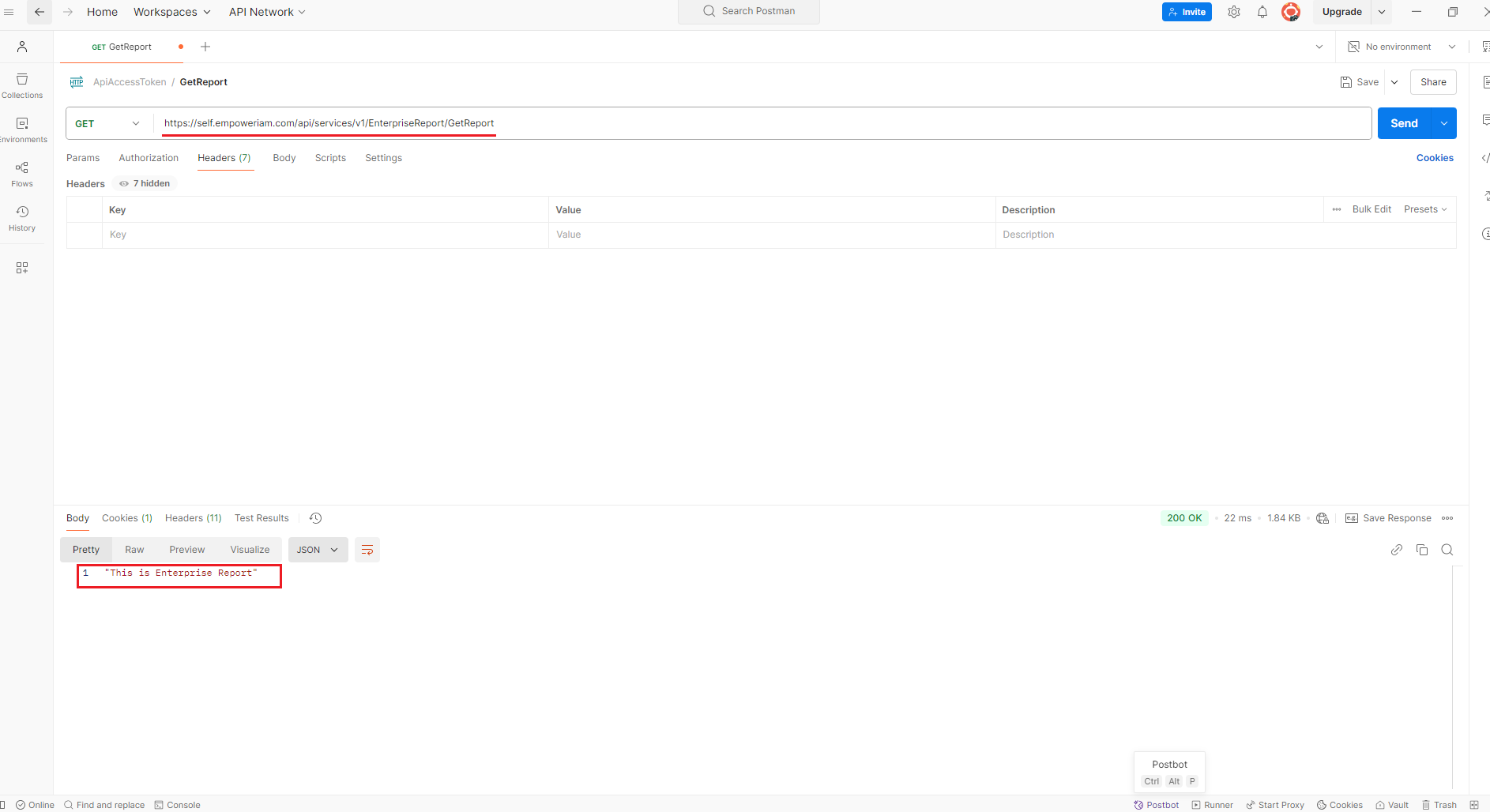
Task: Open the Presets dropdown
Action: click(x=1425, y=209)
